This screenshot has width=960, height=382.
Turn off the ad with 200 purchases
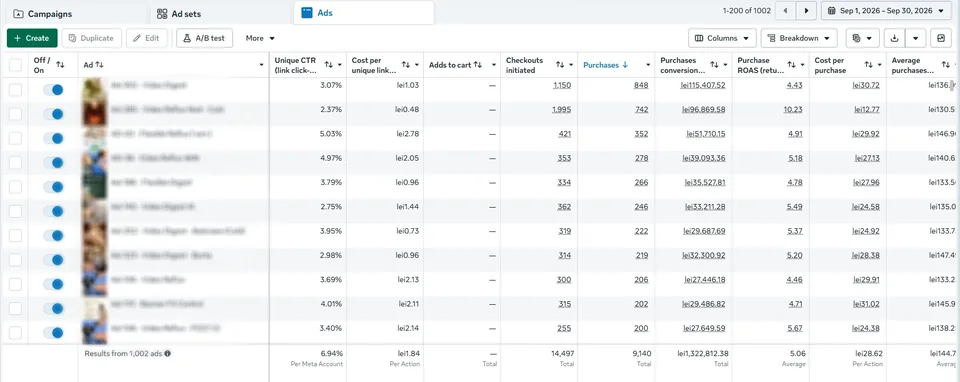pos(53,333)
